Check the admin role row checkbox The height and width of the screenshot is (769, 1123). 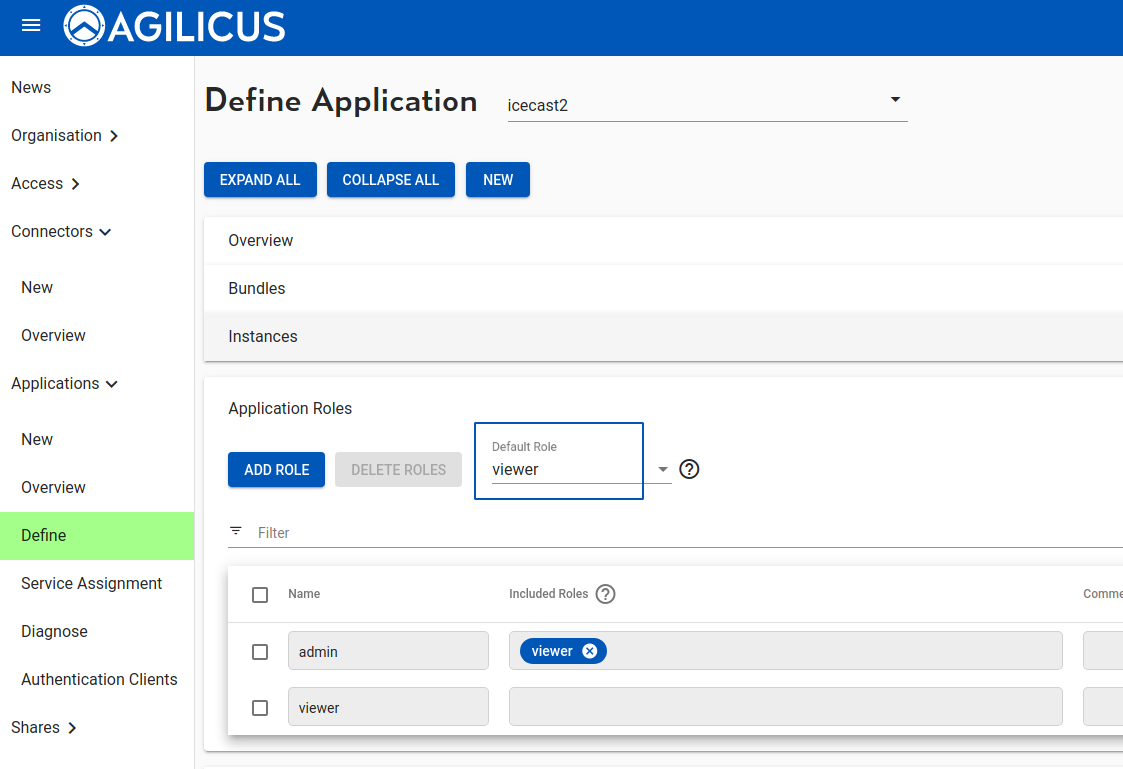260,652
